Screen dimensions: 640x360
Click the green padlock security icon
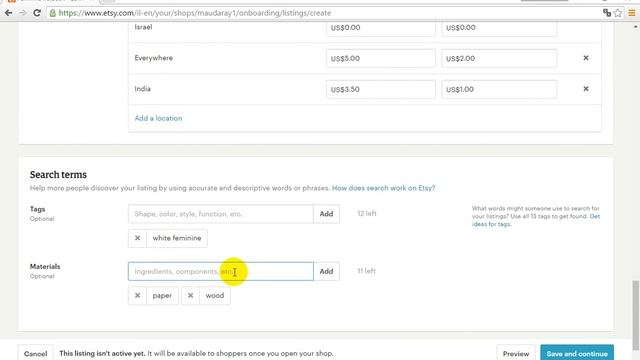click(52, 13)
